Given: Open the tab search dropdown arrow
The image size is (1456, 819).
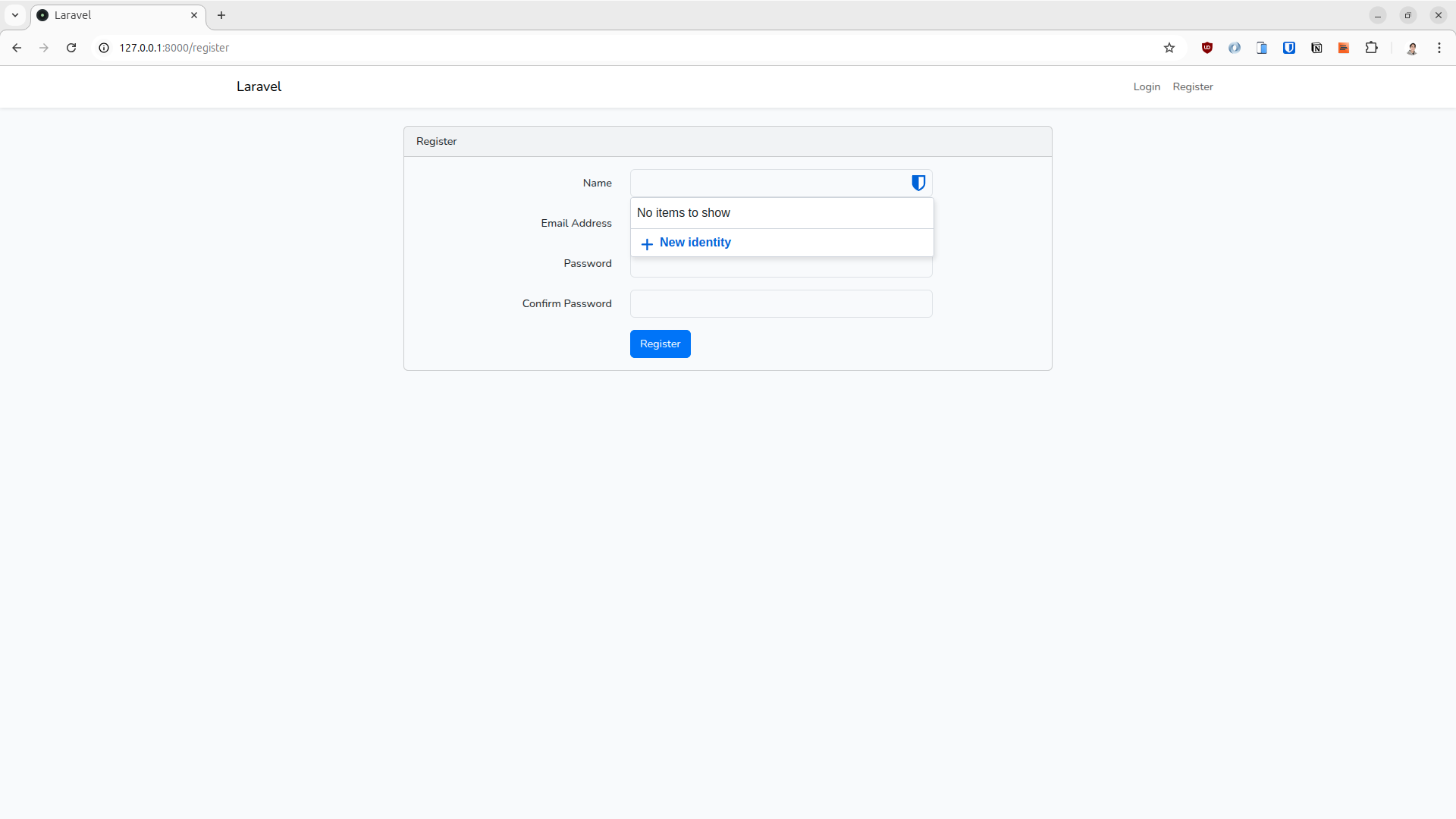Looking at the screenshot, I should [x=14, y=14].
